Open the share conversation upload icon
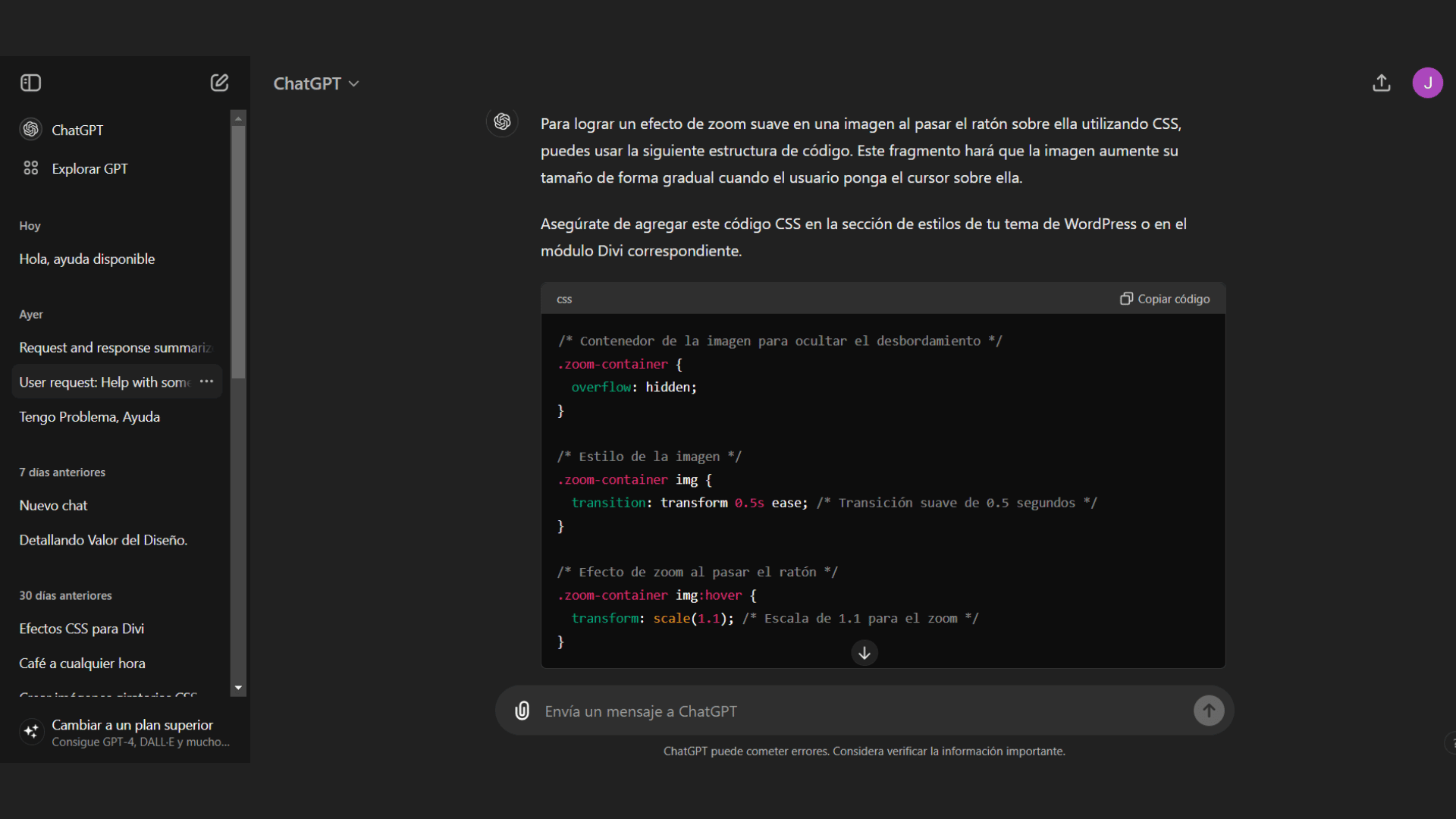Image resolution: width=1456 pixels, height=819 pixels. click(x=1382, y=83)
